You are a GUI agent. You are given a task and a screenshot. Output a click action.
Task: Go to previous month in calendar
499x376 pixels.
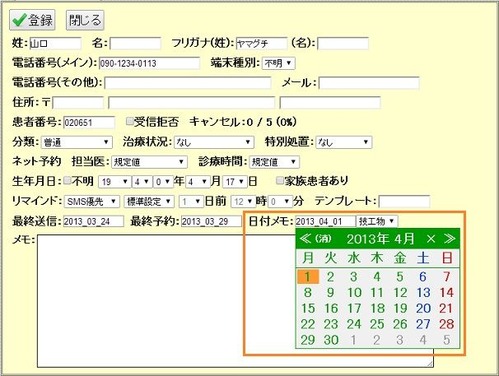point(305,238)
